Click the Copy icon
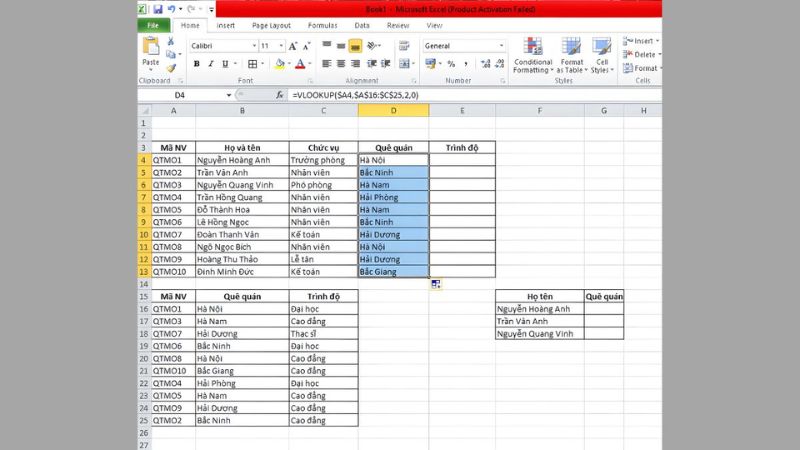 coord(170,54)
